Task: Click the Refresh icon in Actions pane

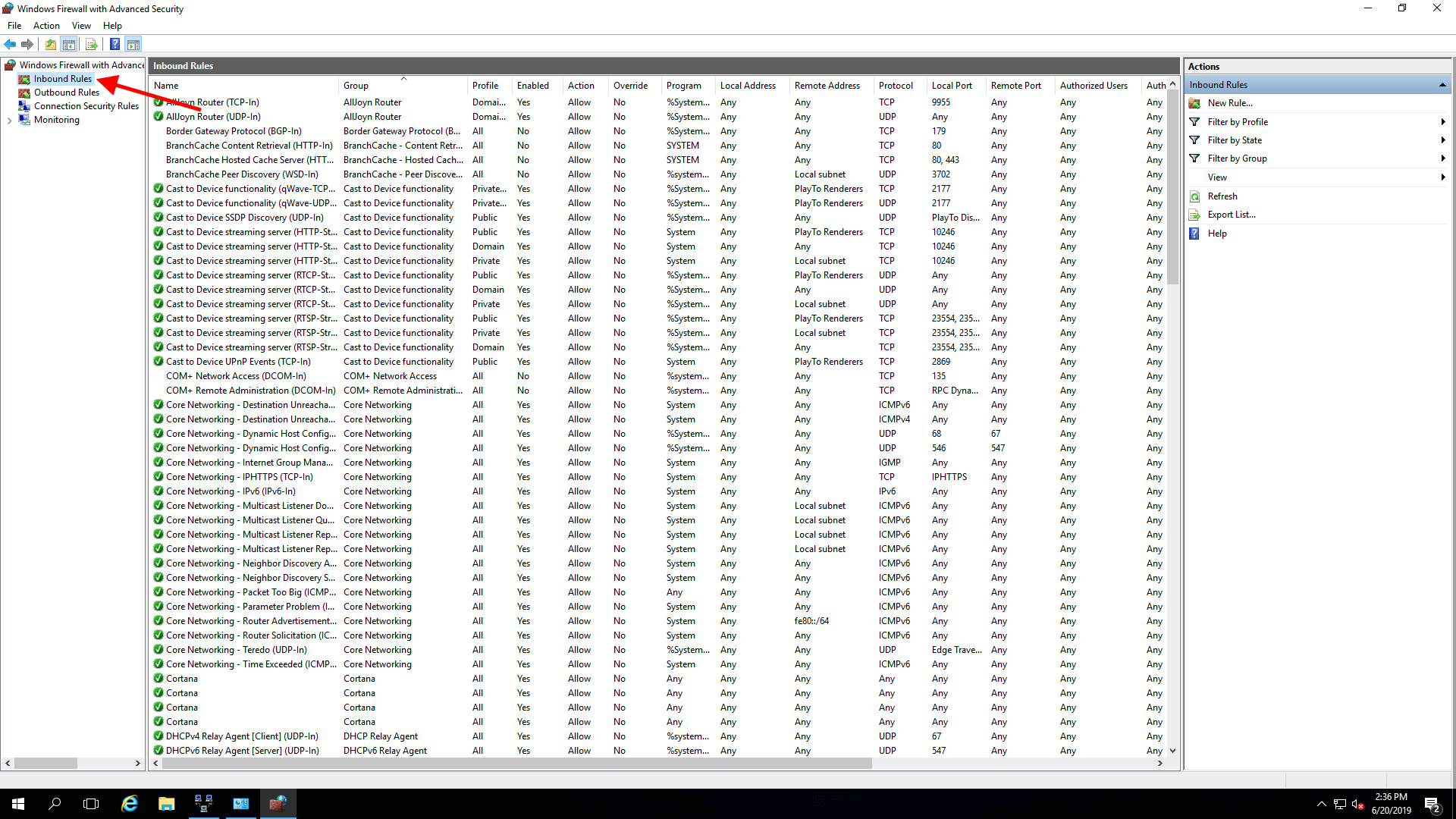Action: tap(1195, 196)
